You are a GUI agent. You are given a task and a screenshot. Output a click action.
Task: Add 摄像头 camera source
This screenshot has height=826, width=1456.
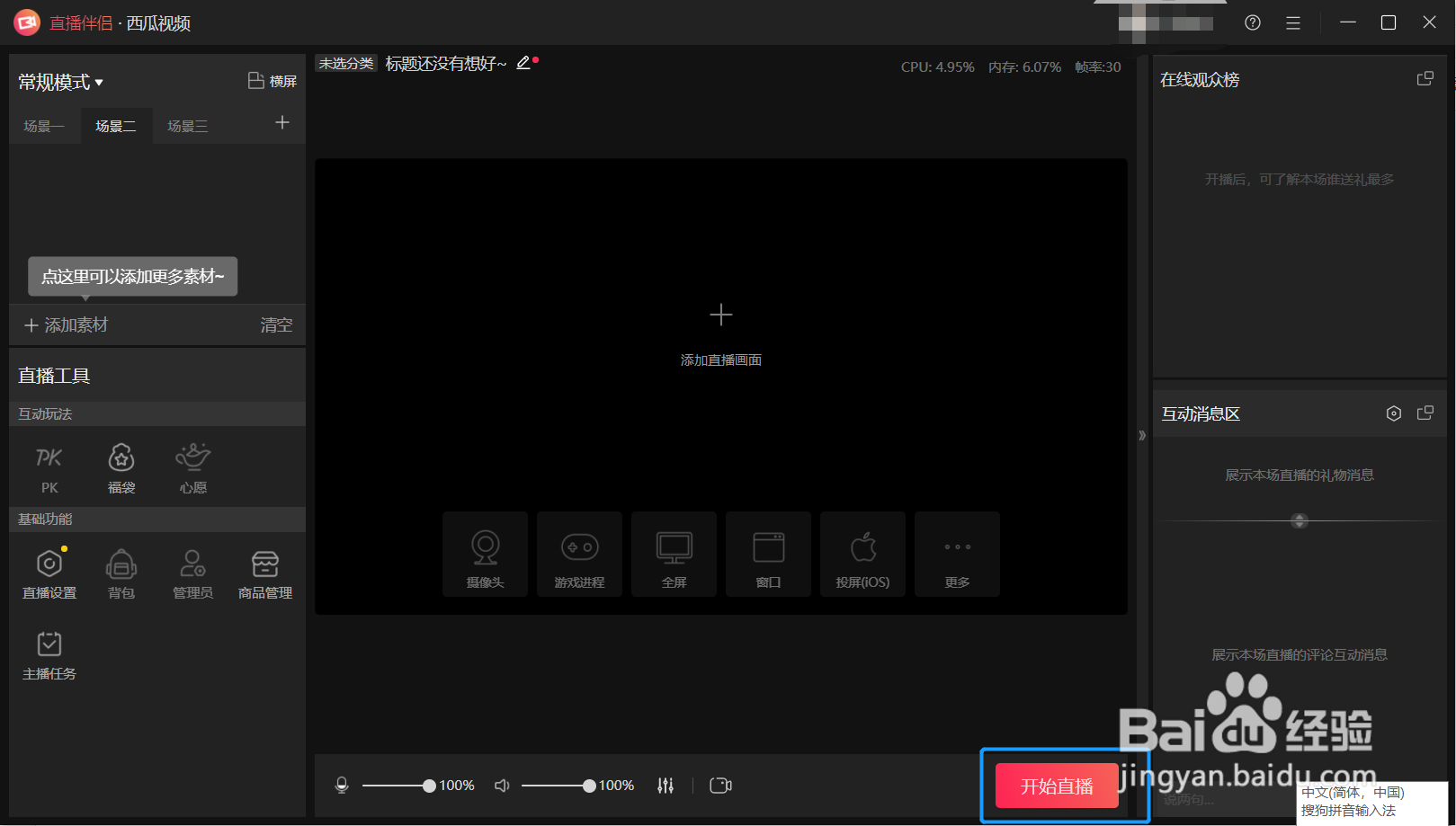pos(486,555)
